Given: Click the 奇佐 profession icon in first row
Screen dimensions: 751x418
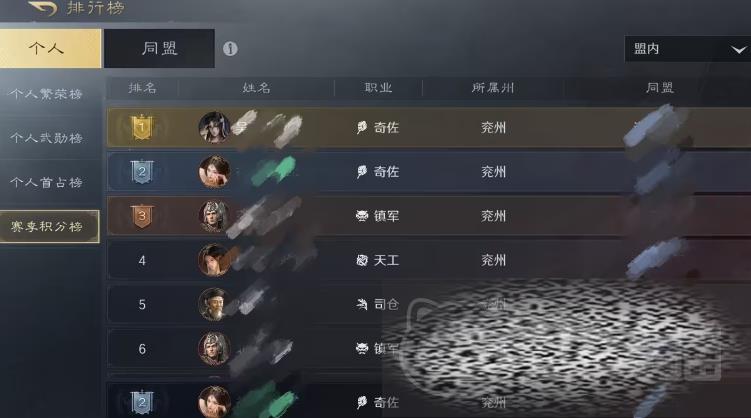Looking at the screenshot, I should tap(362, 127).
